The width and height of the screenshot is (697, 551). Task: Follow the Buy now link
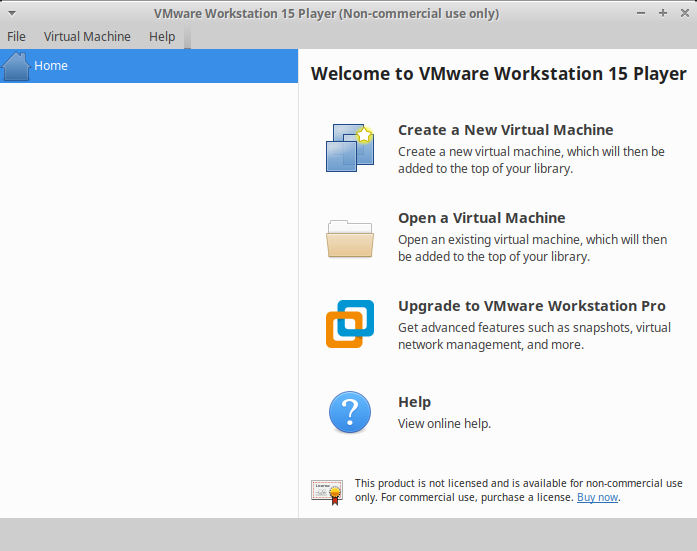(x=597, y=497)
